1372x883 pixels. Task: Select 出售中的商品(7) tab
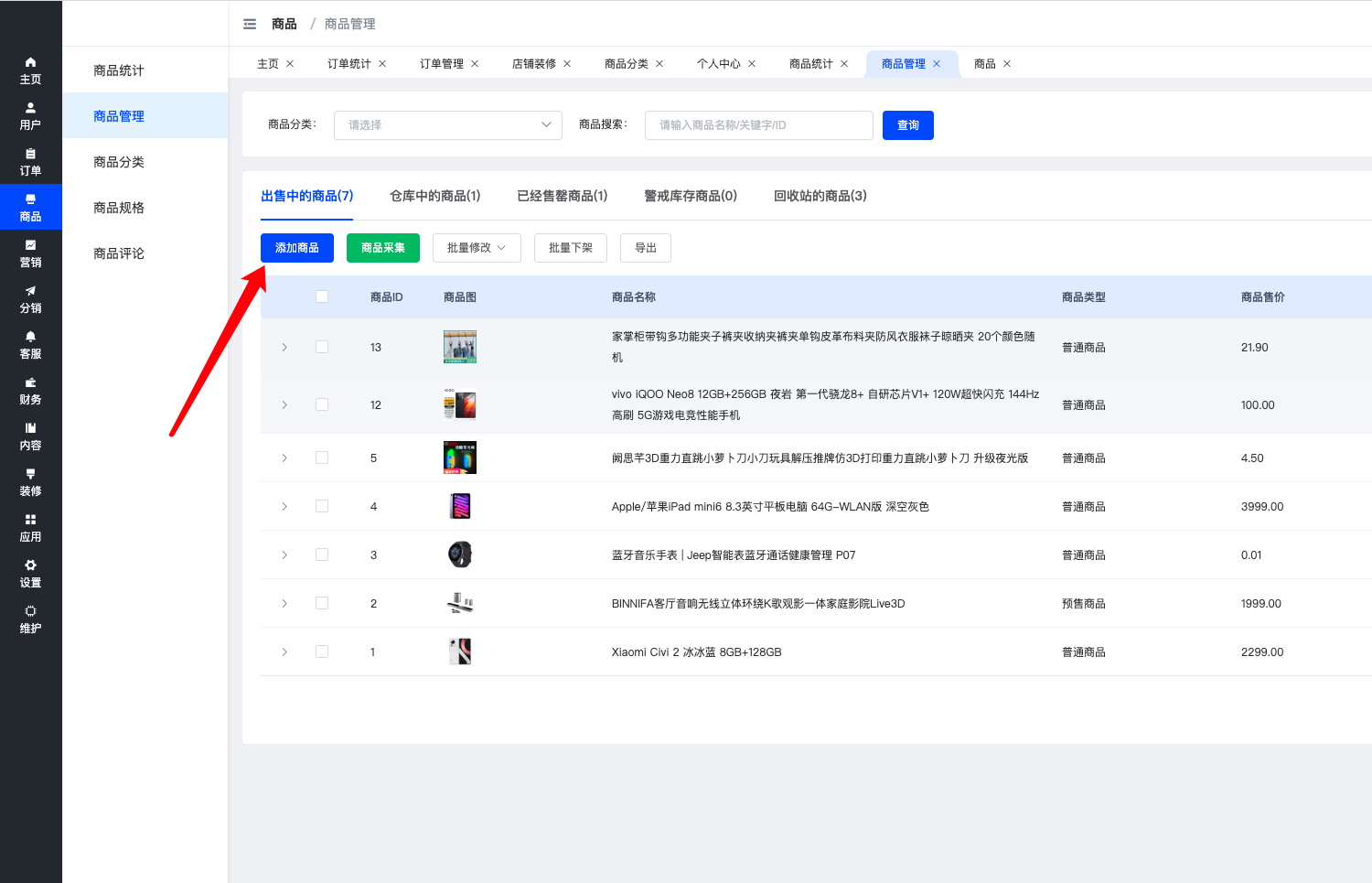[x=307, y=196]
